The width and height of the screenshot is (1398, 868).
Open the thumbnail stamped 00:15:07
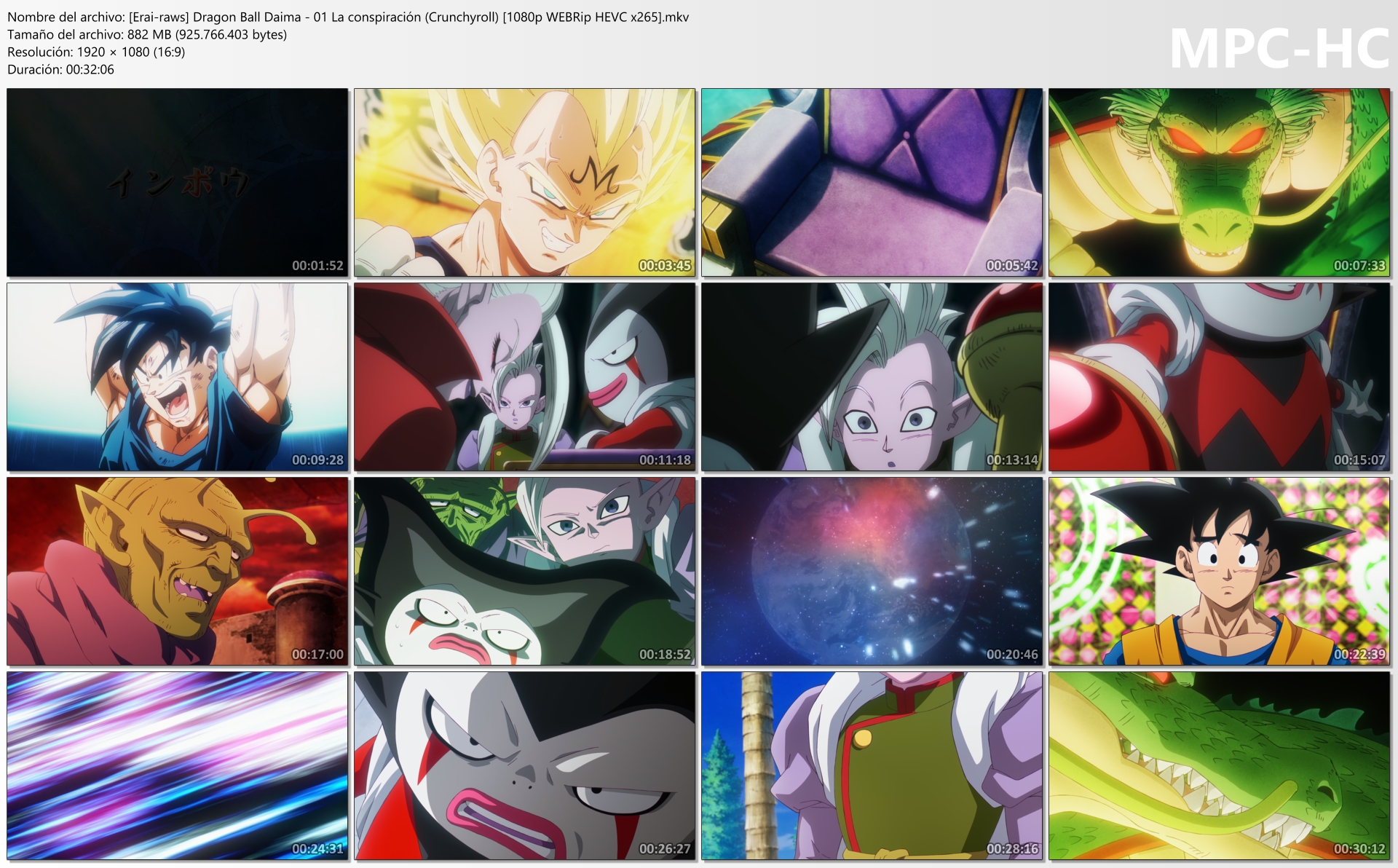tap(1220, 377)
